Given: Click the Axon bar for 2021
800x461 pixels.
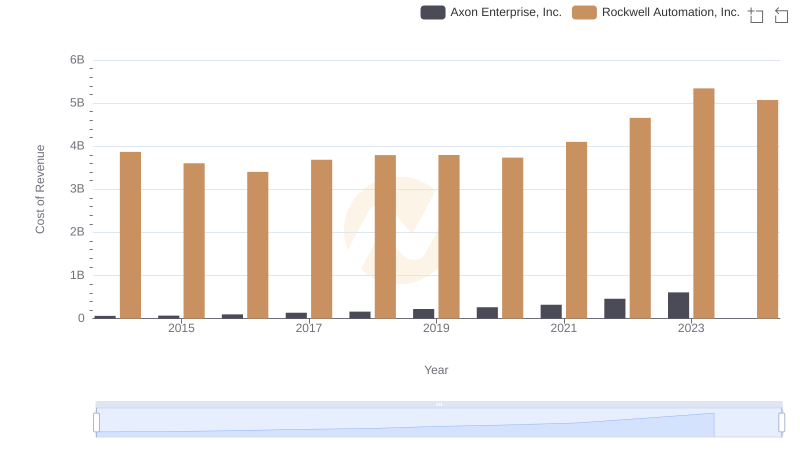Looking at the screenshot, I should pos(551,312).
